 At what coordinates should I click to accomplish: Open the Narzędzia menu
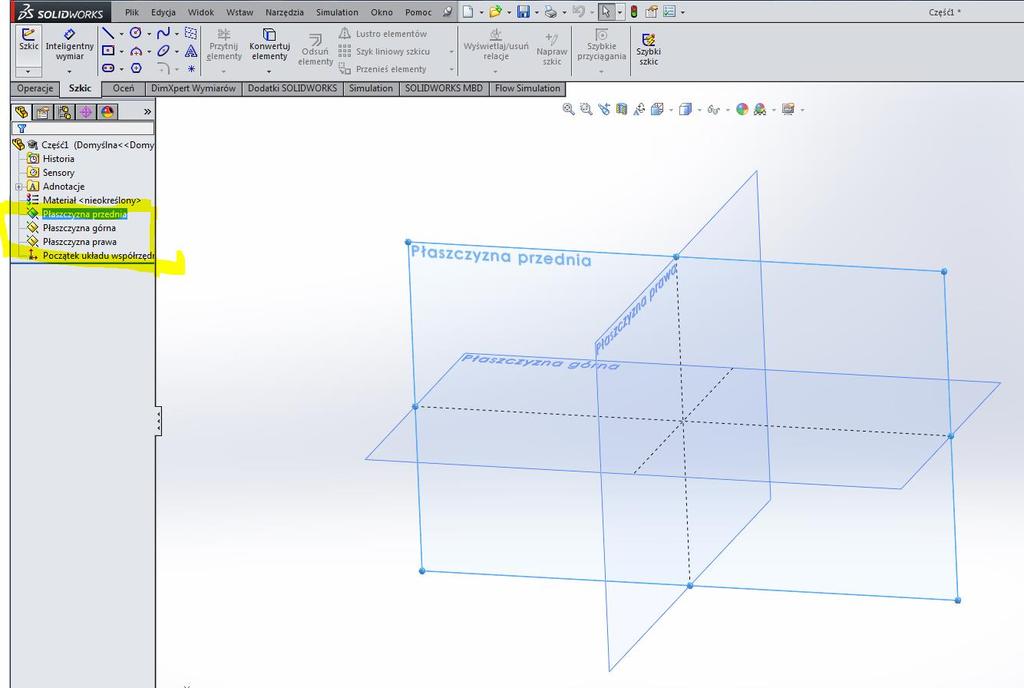click(x=284, y=12)
